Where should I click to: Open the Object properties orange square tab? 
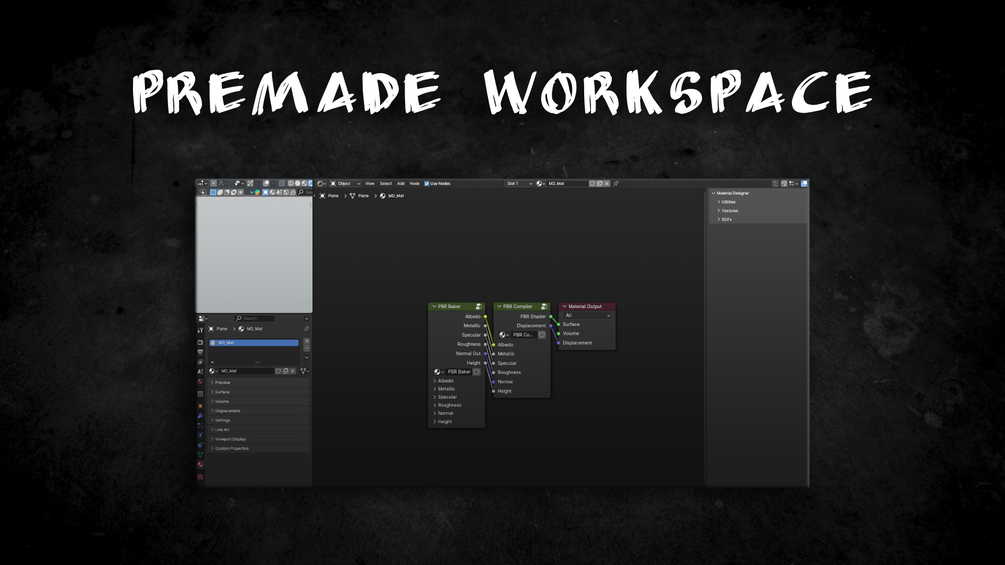(x=200, y=406)
